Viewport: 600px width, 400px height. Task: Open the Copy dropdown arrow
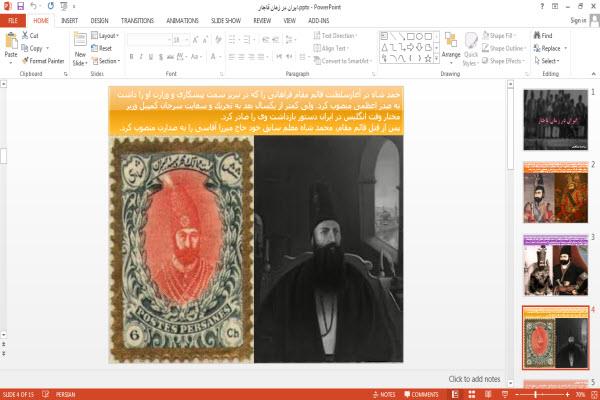click(48, 48)
